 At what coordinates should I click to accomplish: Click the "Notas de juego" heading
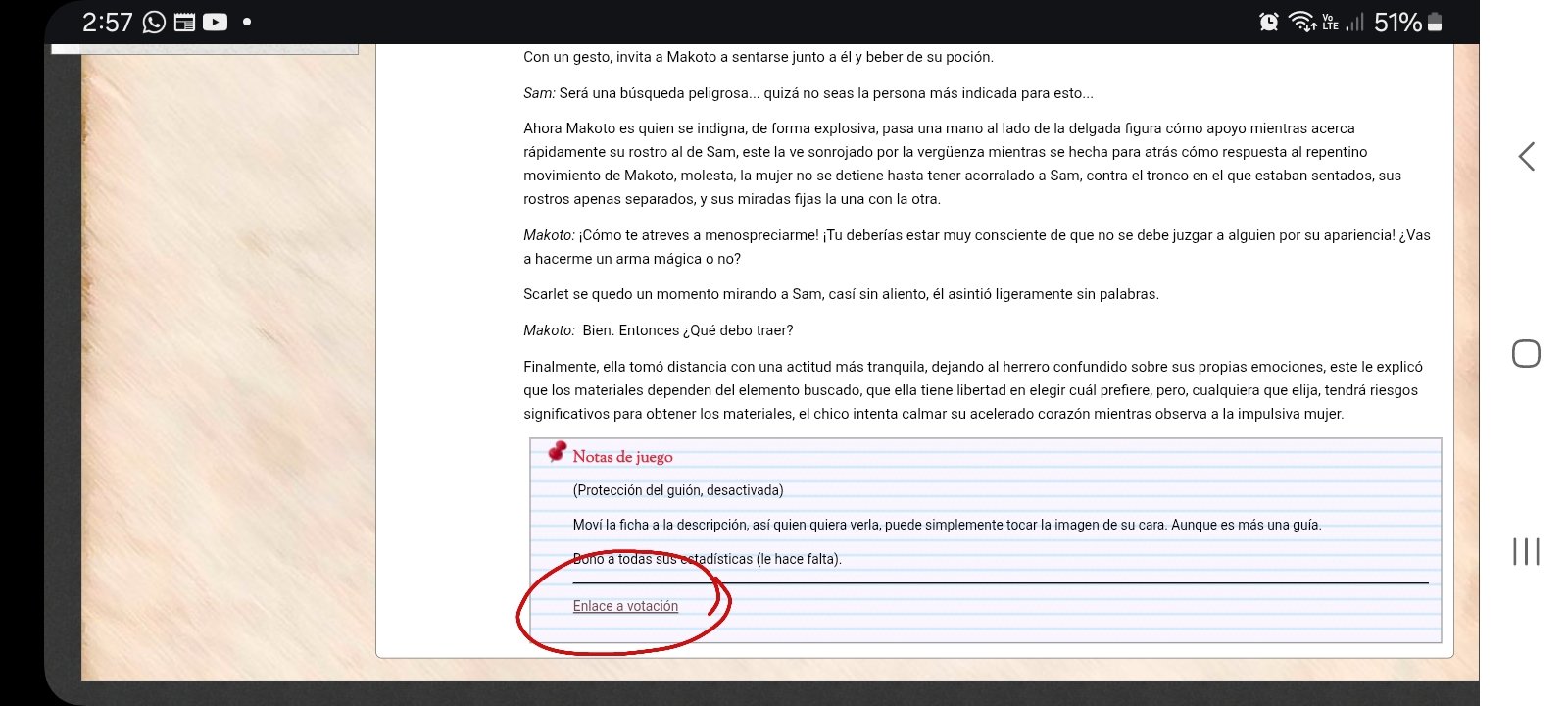pos(622,457)
